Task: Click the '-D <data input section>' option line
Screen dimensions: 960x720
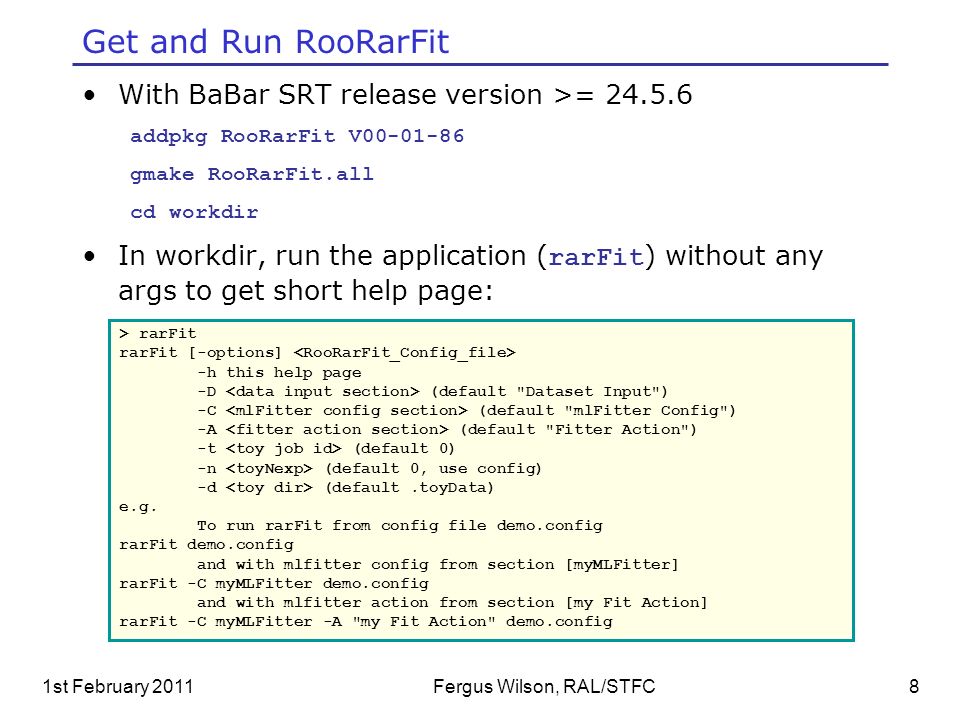Action: [x=432, y=392]
